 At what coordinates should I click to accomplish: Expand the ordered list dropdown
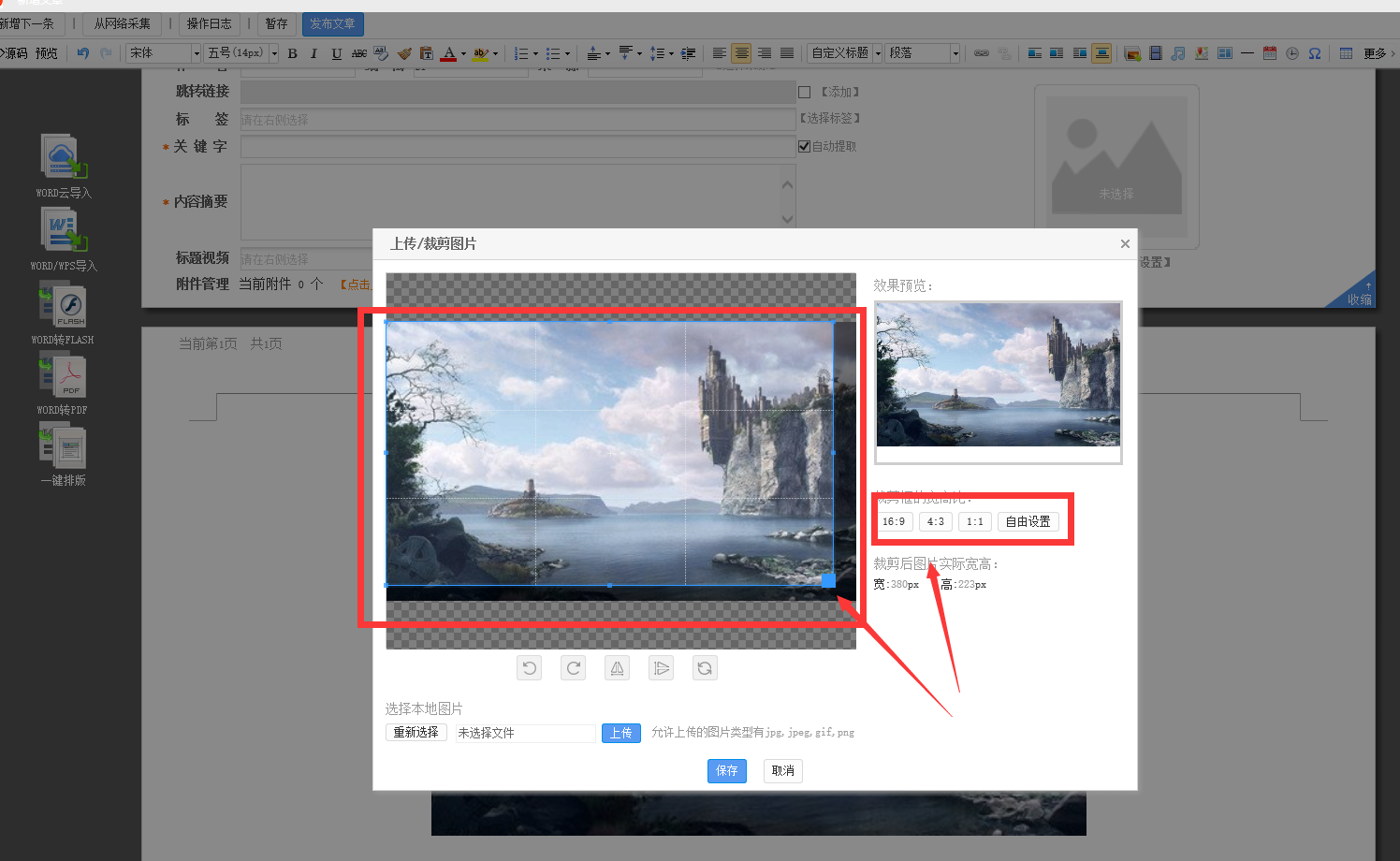click(x=535, y=53)
